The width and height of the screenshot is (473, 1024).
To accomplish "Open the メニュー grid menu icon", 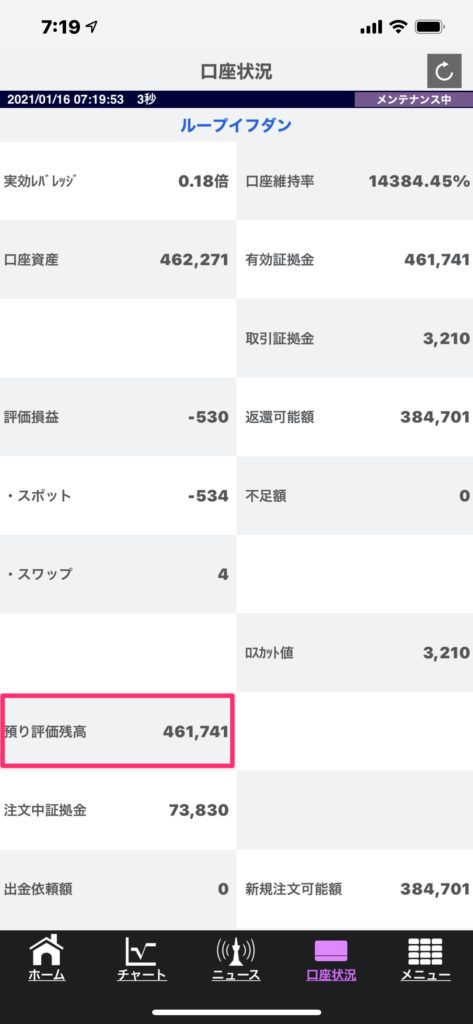I will [425, 959].
